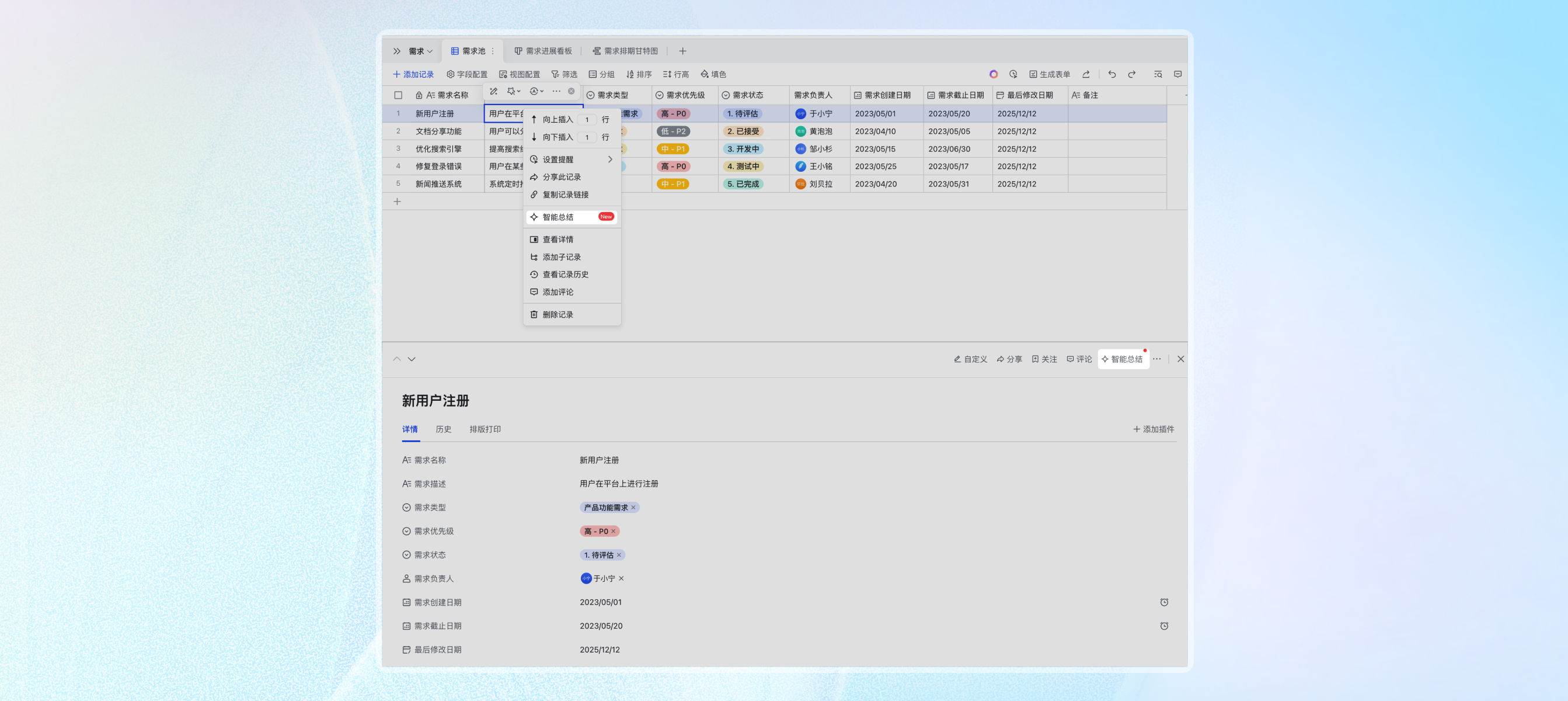Open the 排序 sort tool
Image resolution: width=1568 pixels, height=701 pixels.
[639, 74]
